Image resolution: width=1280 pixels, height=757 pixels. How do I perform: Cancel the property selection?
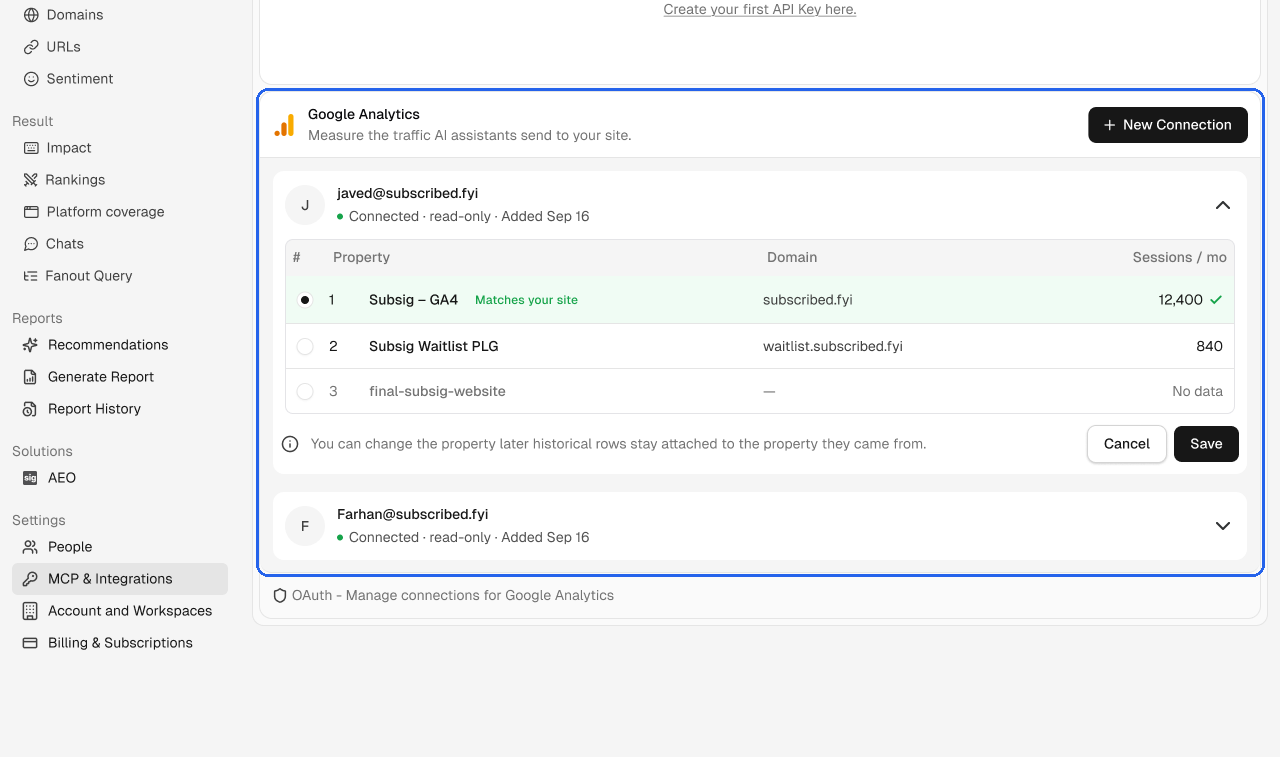click(1127, 444)
